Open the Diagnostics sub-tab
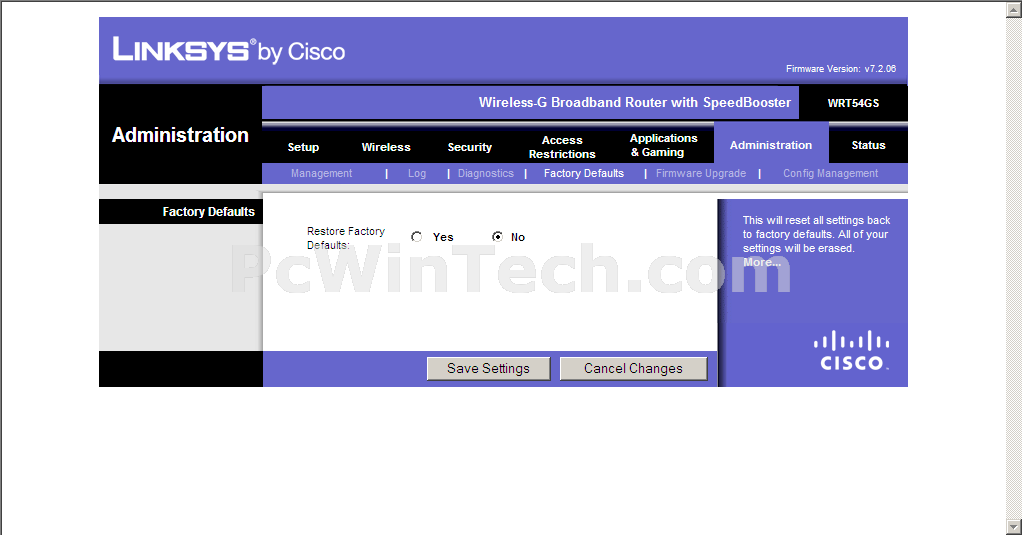Image resolution: width=1022 pixels, height=535 pixels. (486, 173)
